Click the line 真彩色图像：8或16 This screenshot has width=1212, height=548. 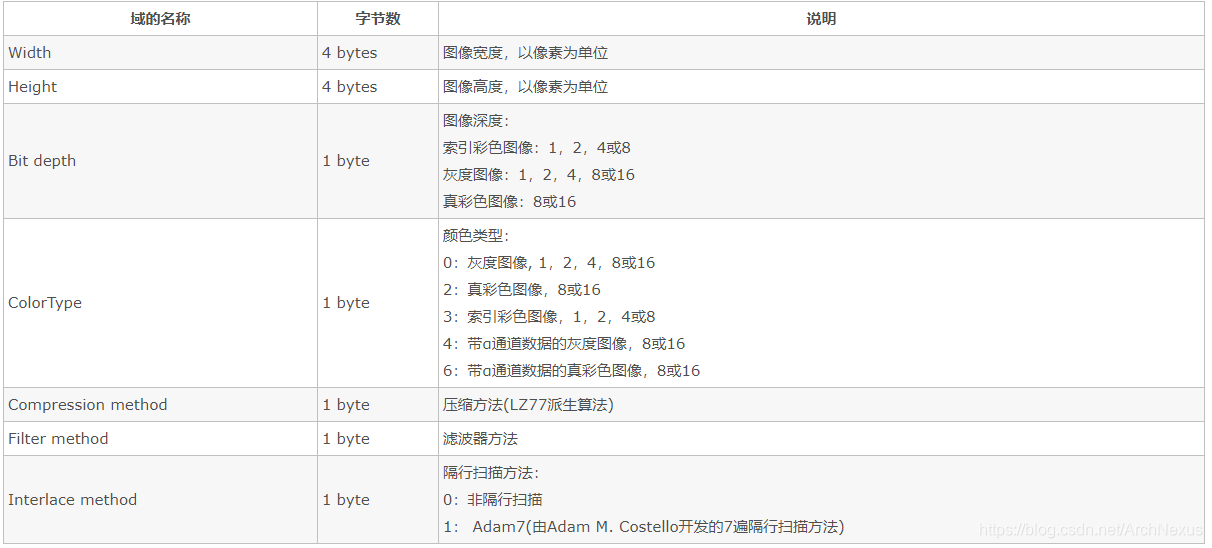(510, 202)
